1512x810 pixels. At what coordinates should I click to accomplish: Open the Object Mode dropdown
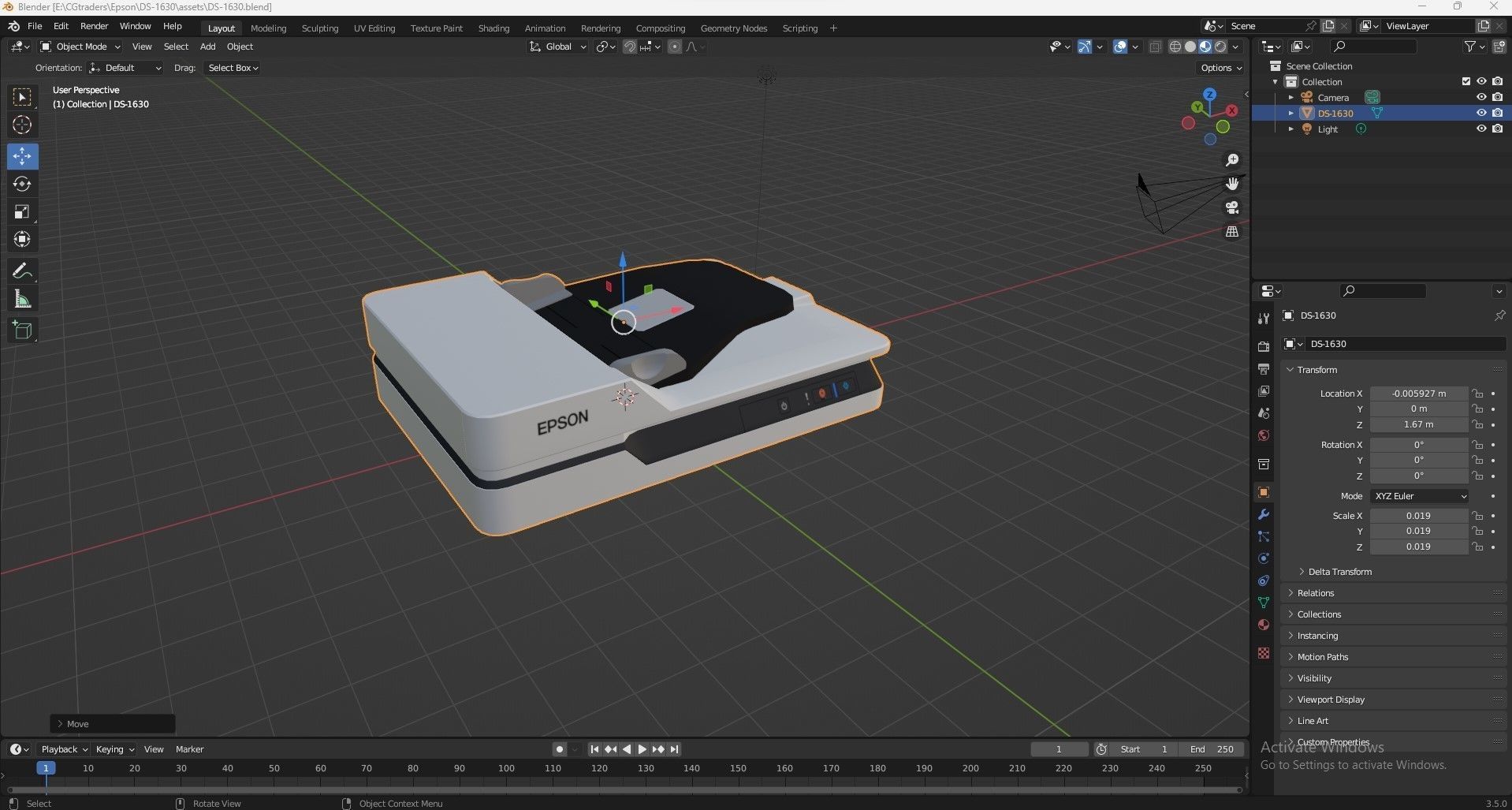tap(80, 47)
